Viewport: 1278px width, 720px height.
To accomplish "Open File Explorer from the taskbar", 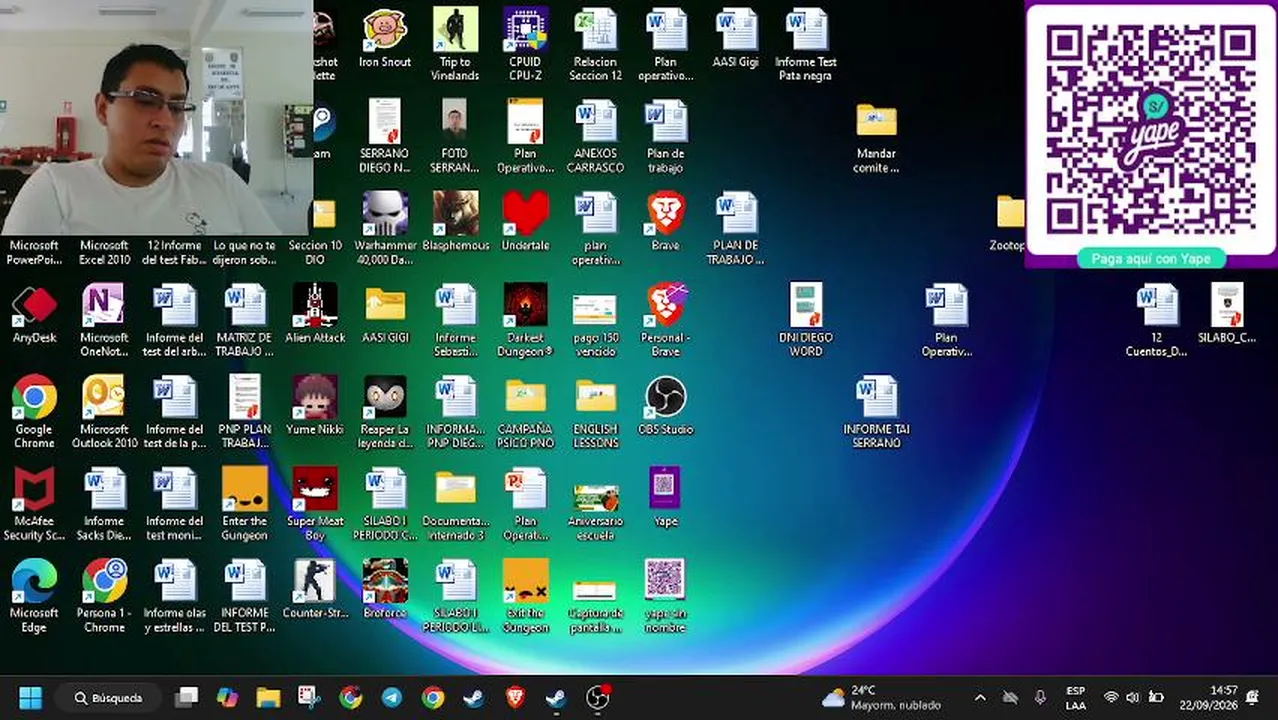I will point(268,697).
